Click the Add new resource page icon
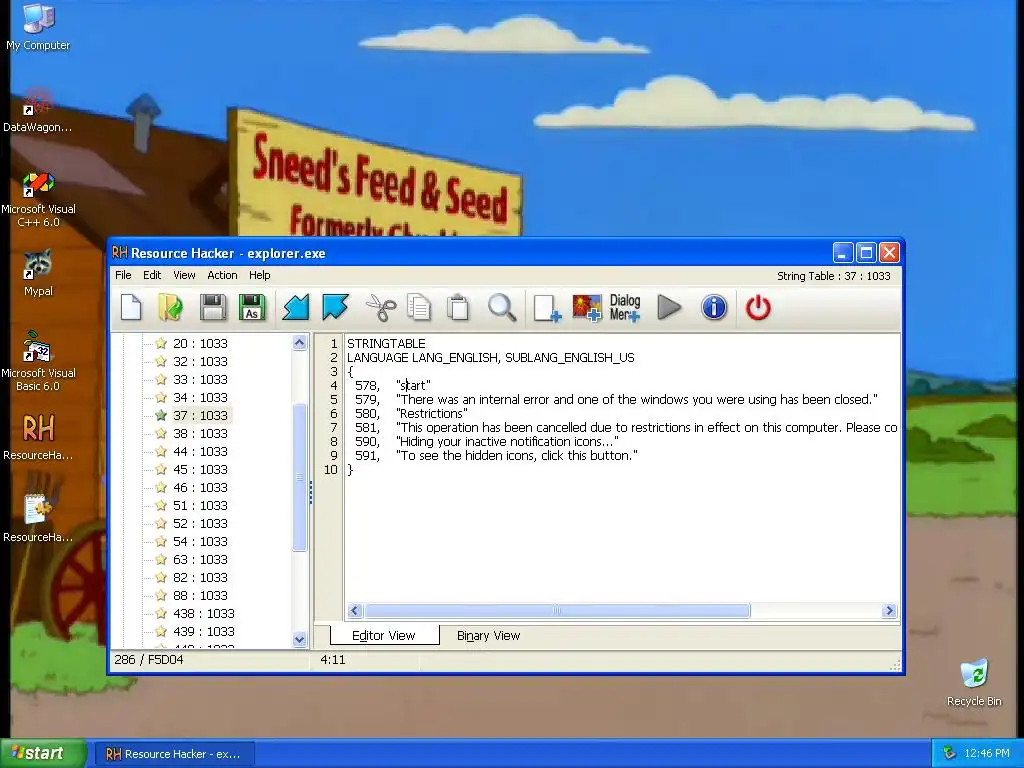The height and width of the screenshot is (768, 1024). [547, 308]
